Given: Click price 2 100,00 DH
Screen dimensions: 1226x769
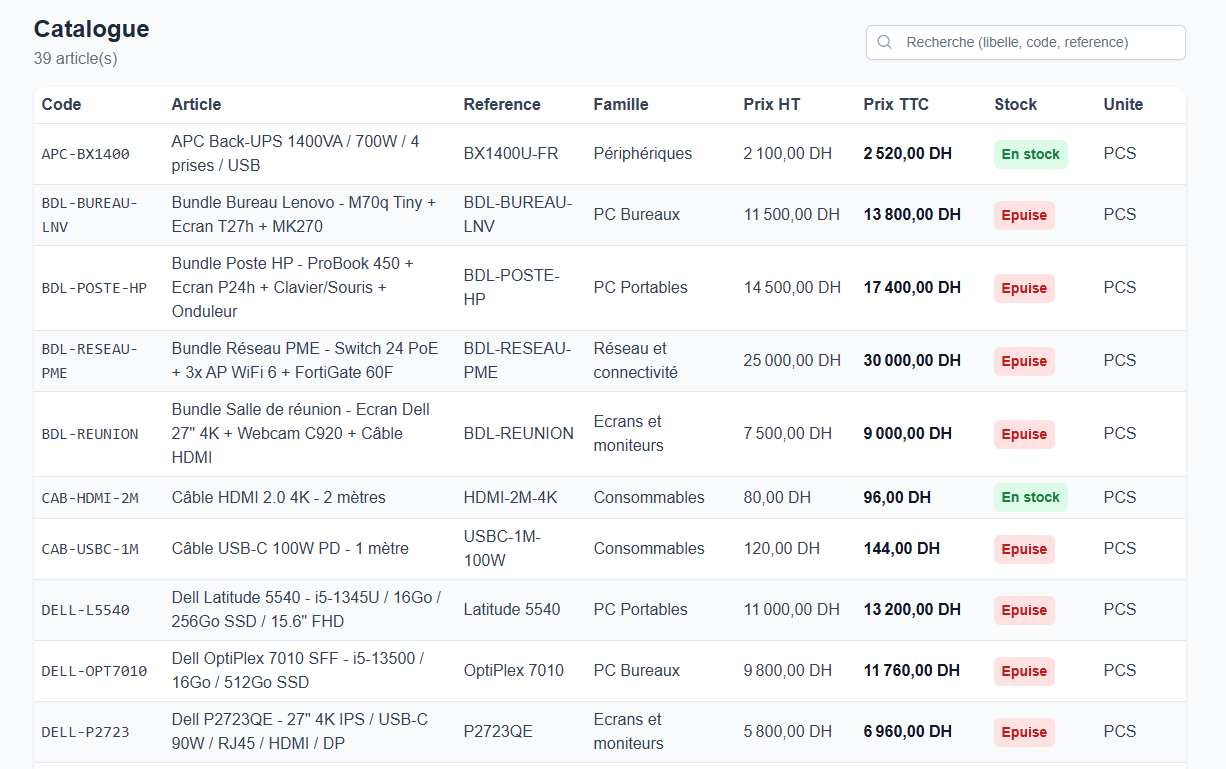Looking at the screenshot, I should pos(788,153).
